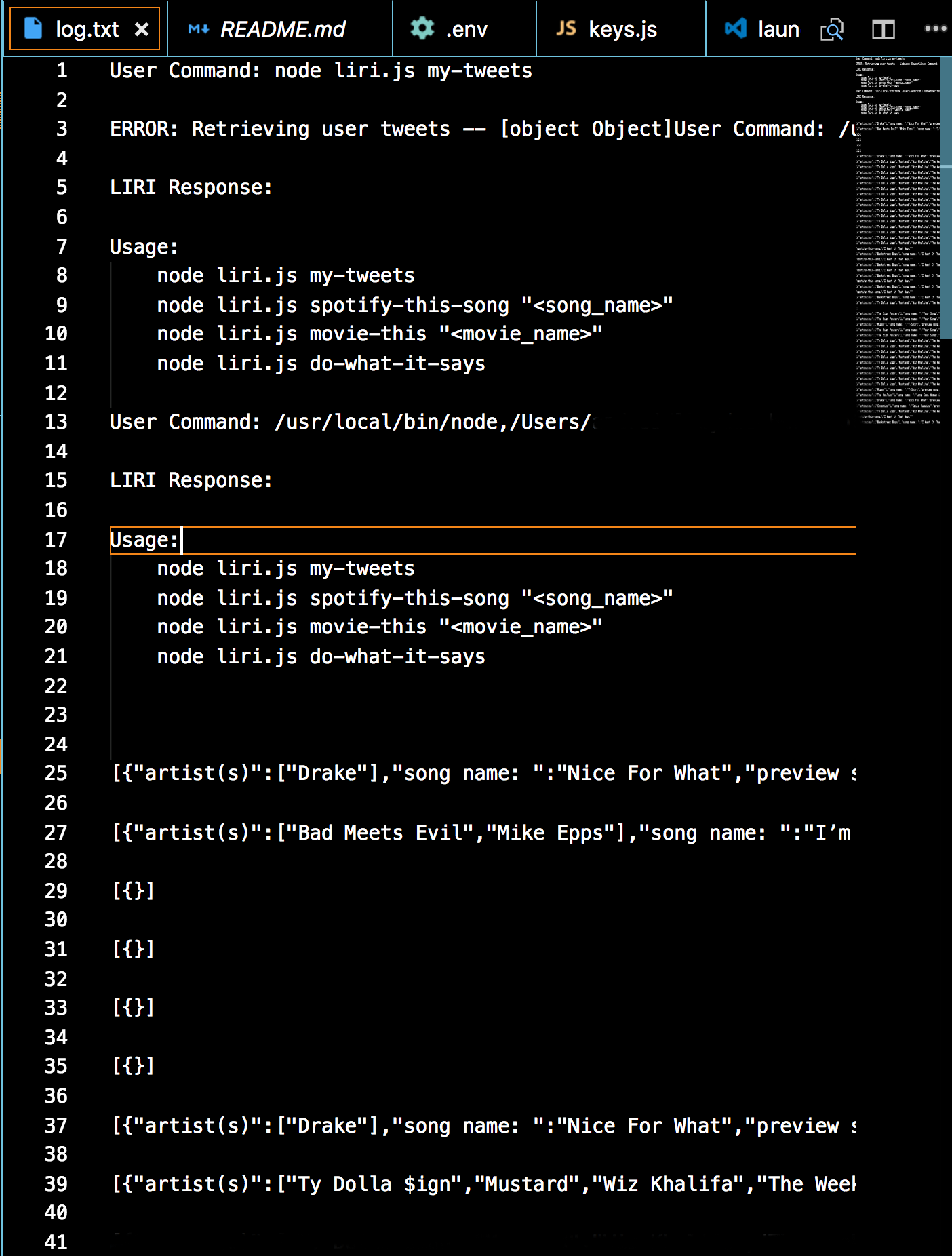Image resolution: width=952 pixels, height=1256 pixels.
Task: Switch to the README.md tab
Action: (x=283, y=28)
